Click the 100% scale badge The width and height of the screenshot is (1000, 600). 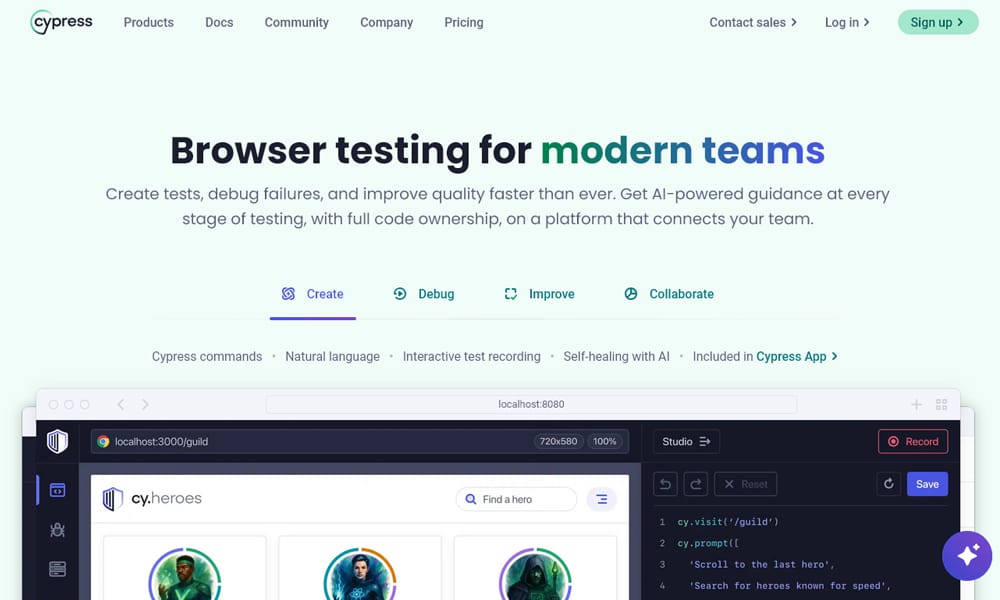coord(605,441)
